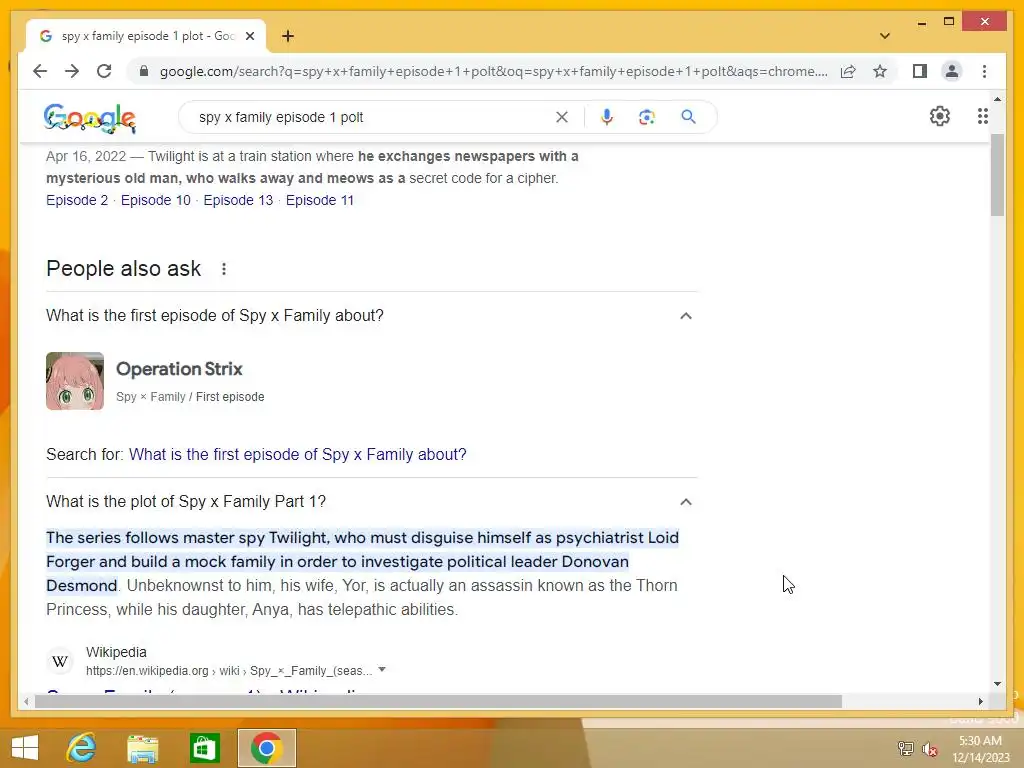Open tab search dropdown arrow
Image resolution: width=1024 pixels, height=768 pixels.
pyautogui.click(x=885, y=36)
